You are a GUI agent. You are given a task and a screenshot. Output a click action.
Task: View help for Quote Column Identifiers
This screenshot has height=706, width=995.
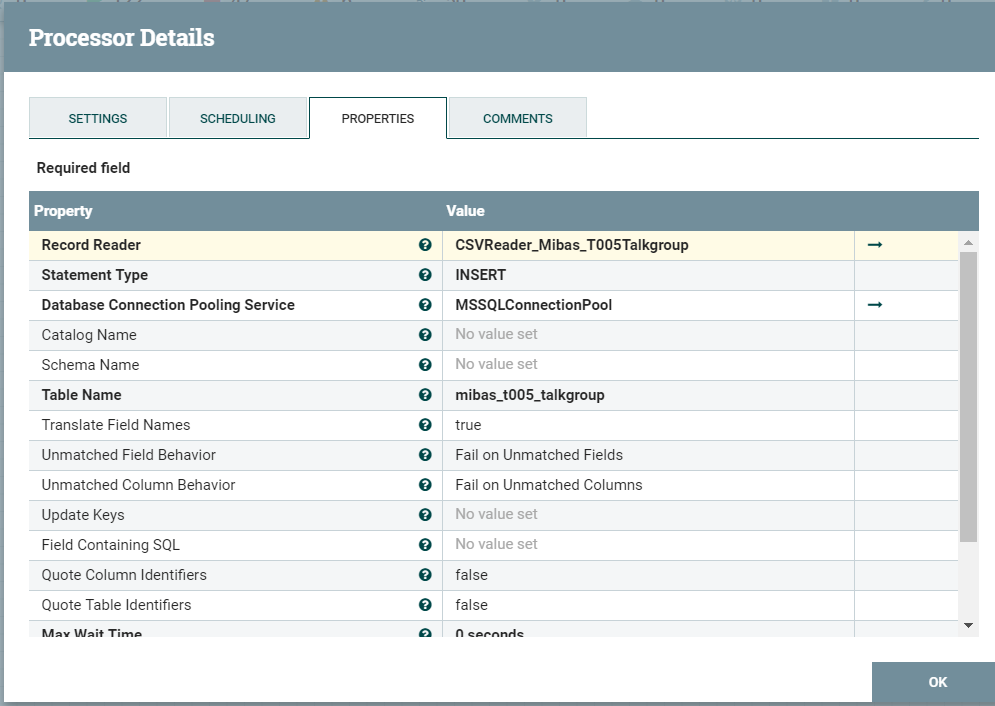[425, 574]
